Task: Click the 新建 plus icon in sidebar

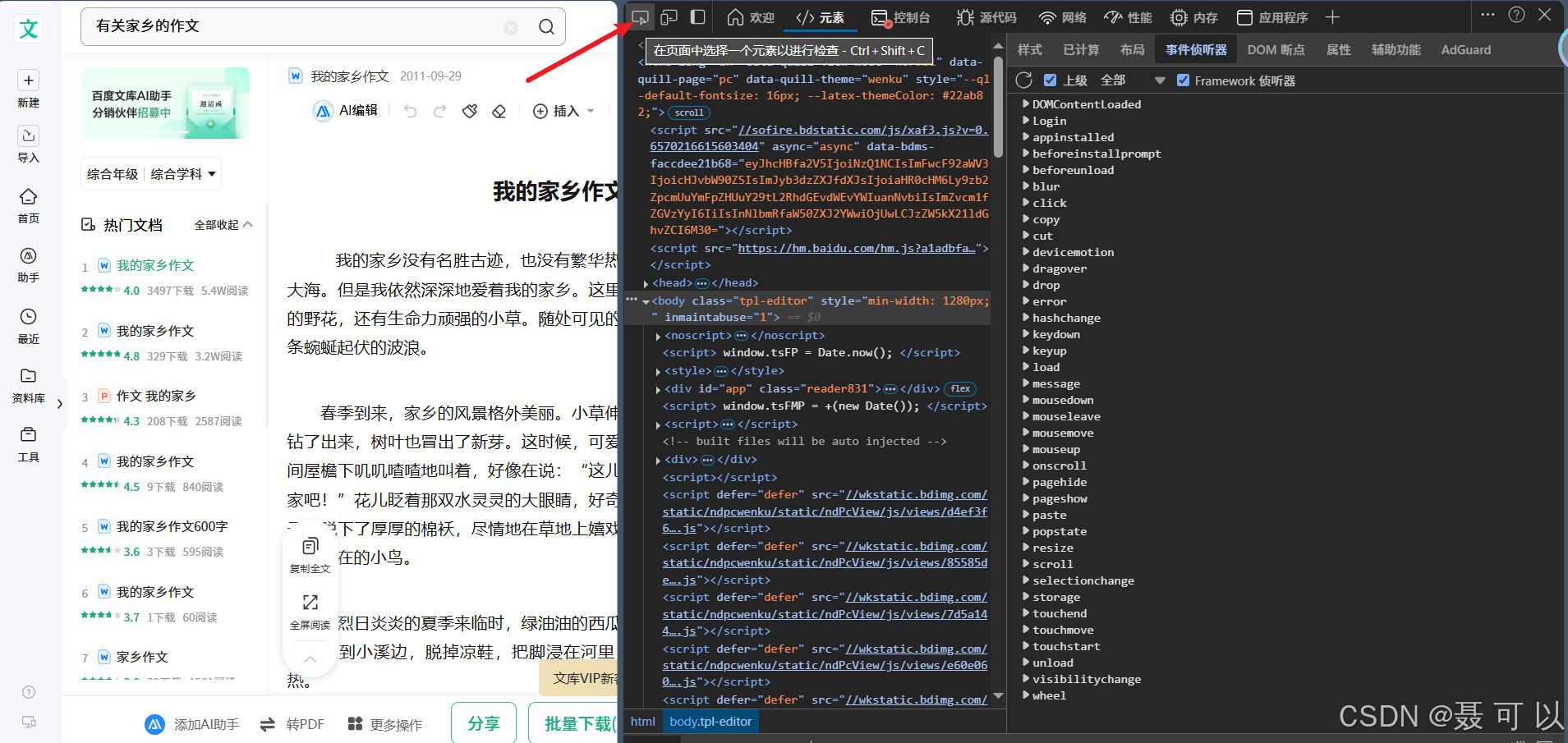Action: coord(29,80)
